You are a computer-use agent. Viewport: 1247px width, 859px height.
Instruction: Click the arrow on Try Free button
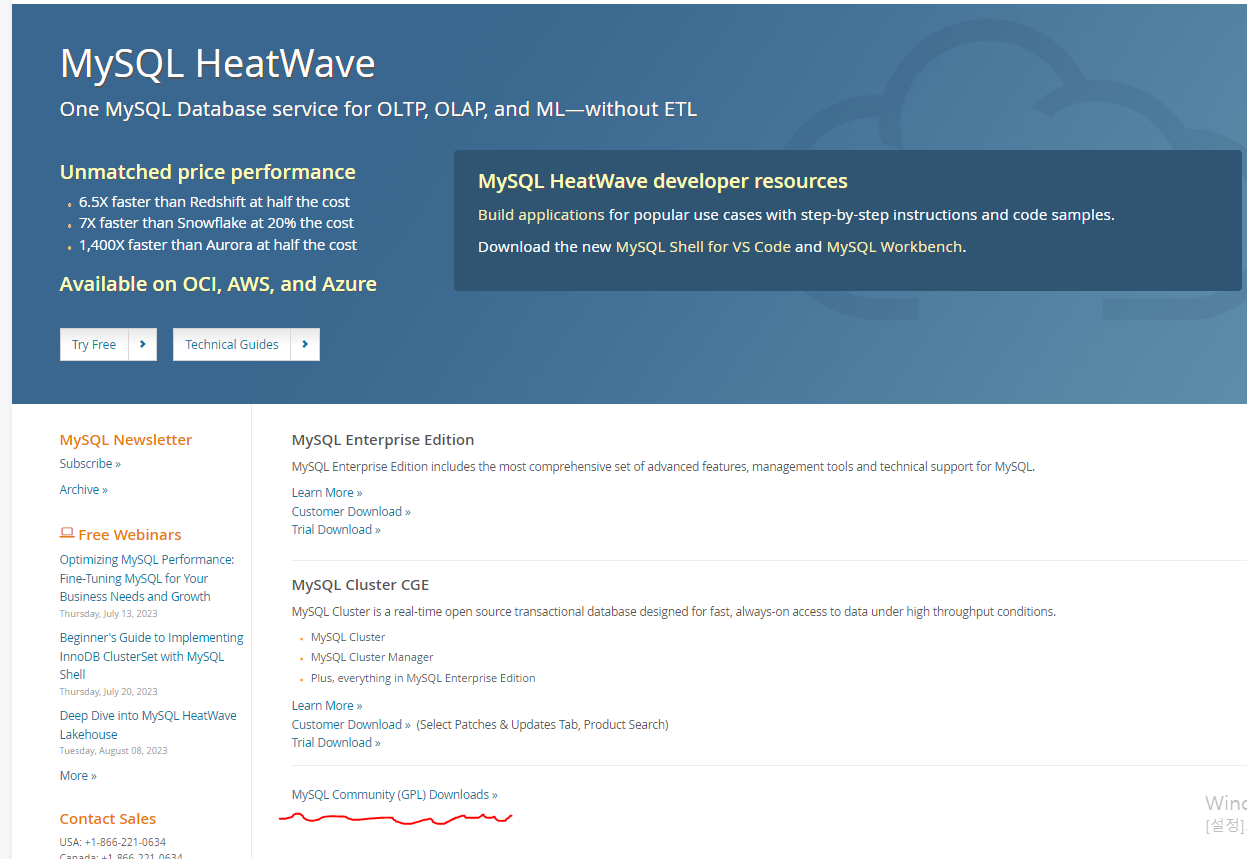tap(143, 344)
